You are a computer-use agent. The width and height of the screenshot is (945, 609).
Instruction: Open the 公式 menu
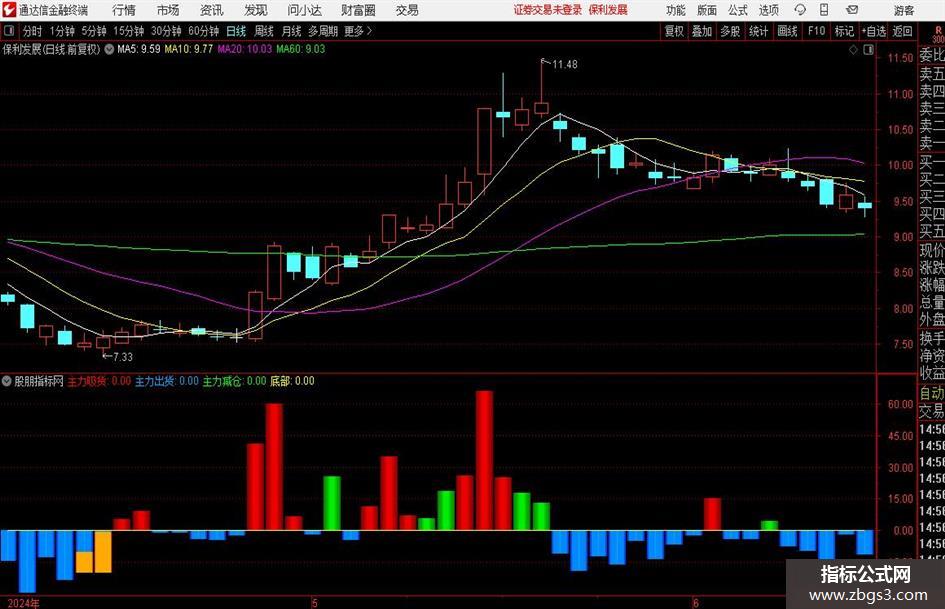coord(738,10)
